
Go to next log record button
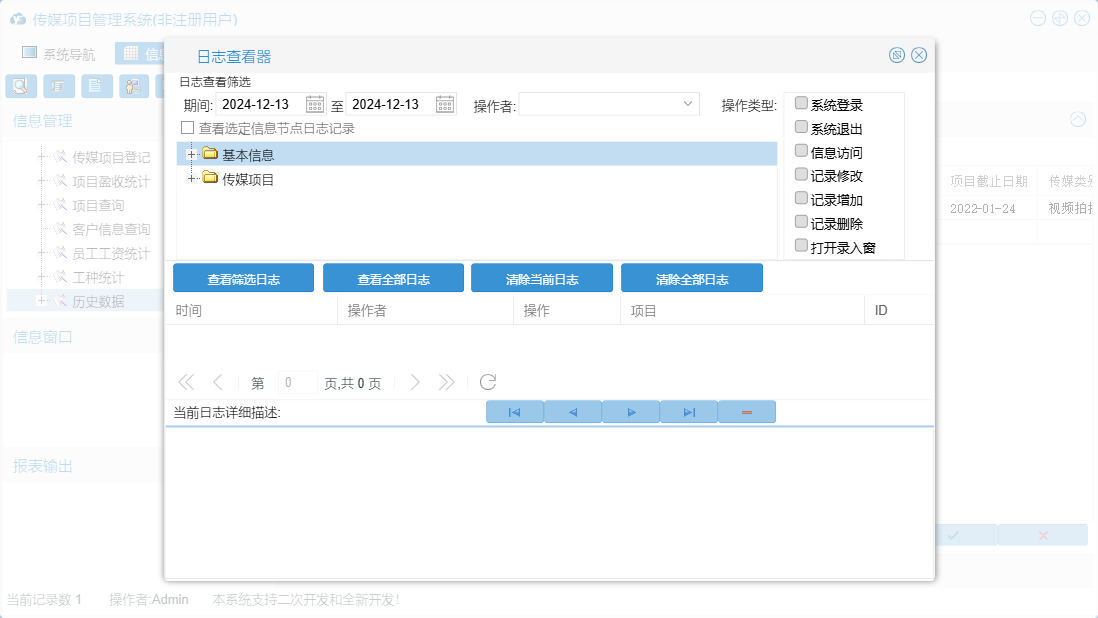pyautogui.click(x=631, y=412)
